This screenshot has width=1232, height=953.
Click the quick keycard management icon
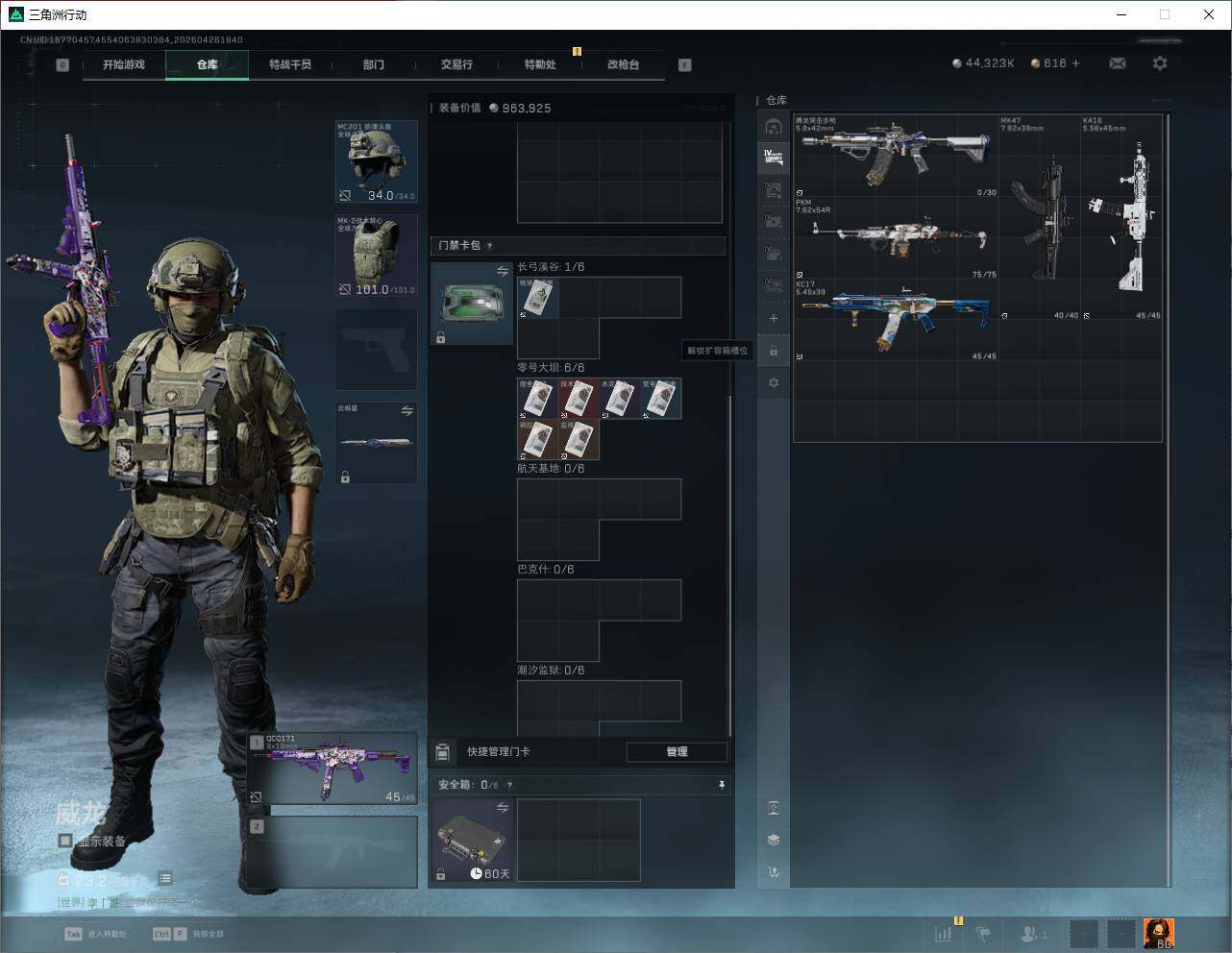point(443,751)
